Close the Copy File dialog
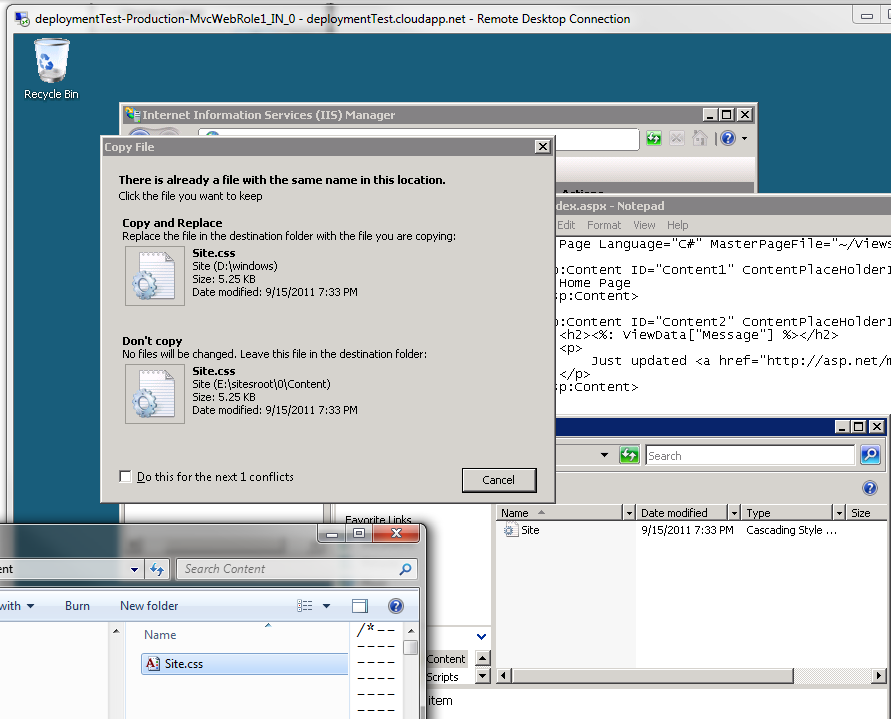This screenshot has height=719, width=891. (543, 147)
